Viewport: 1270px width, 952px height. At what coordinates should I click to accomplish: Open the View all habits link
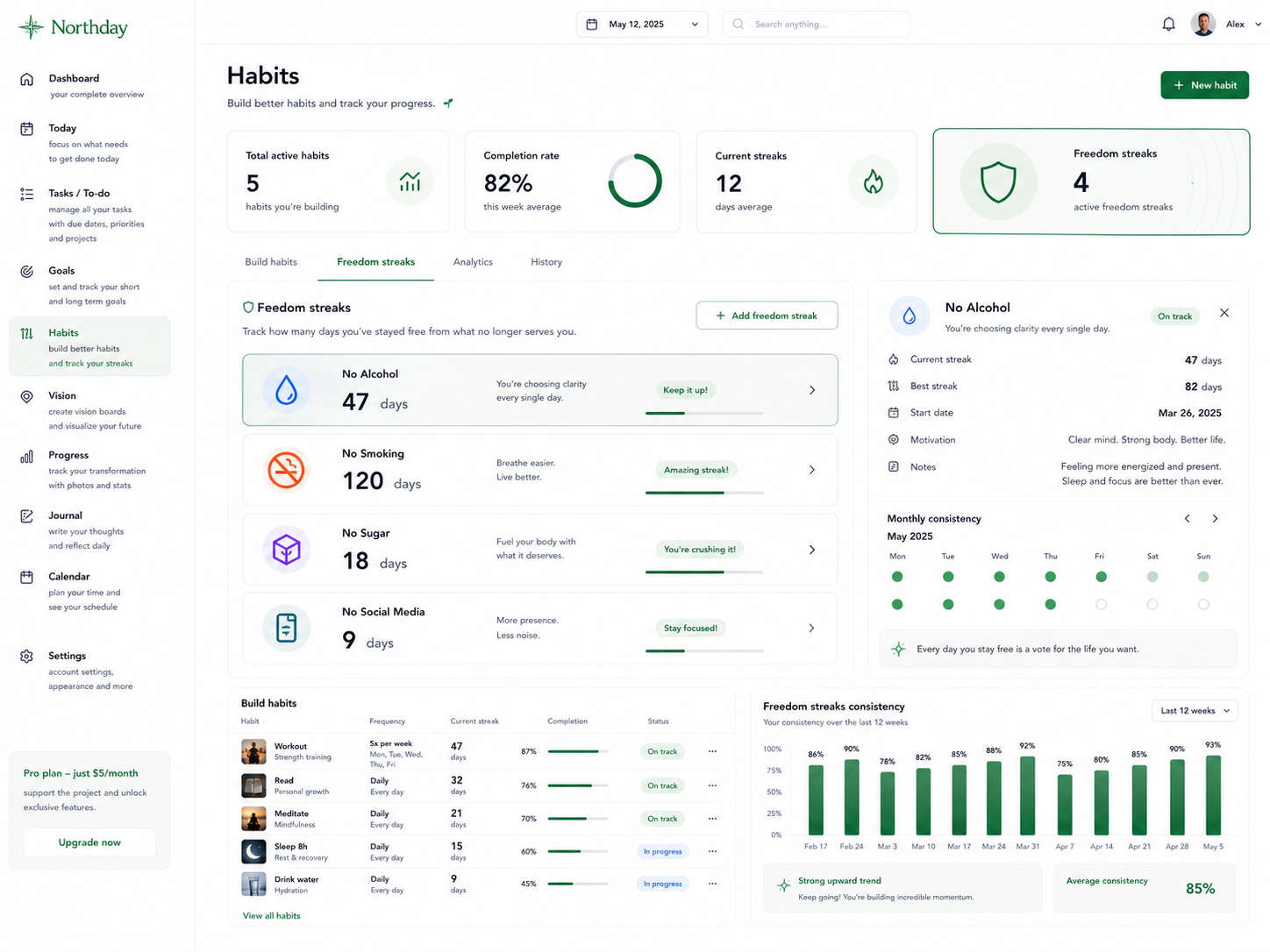coord(271,916)
